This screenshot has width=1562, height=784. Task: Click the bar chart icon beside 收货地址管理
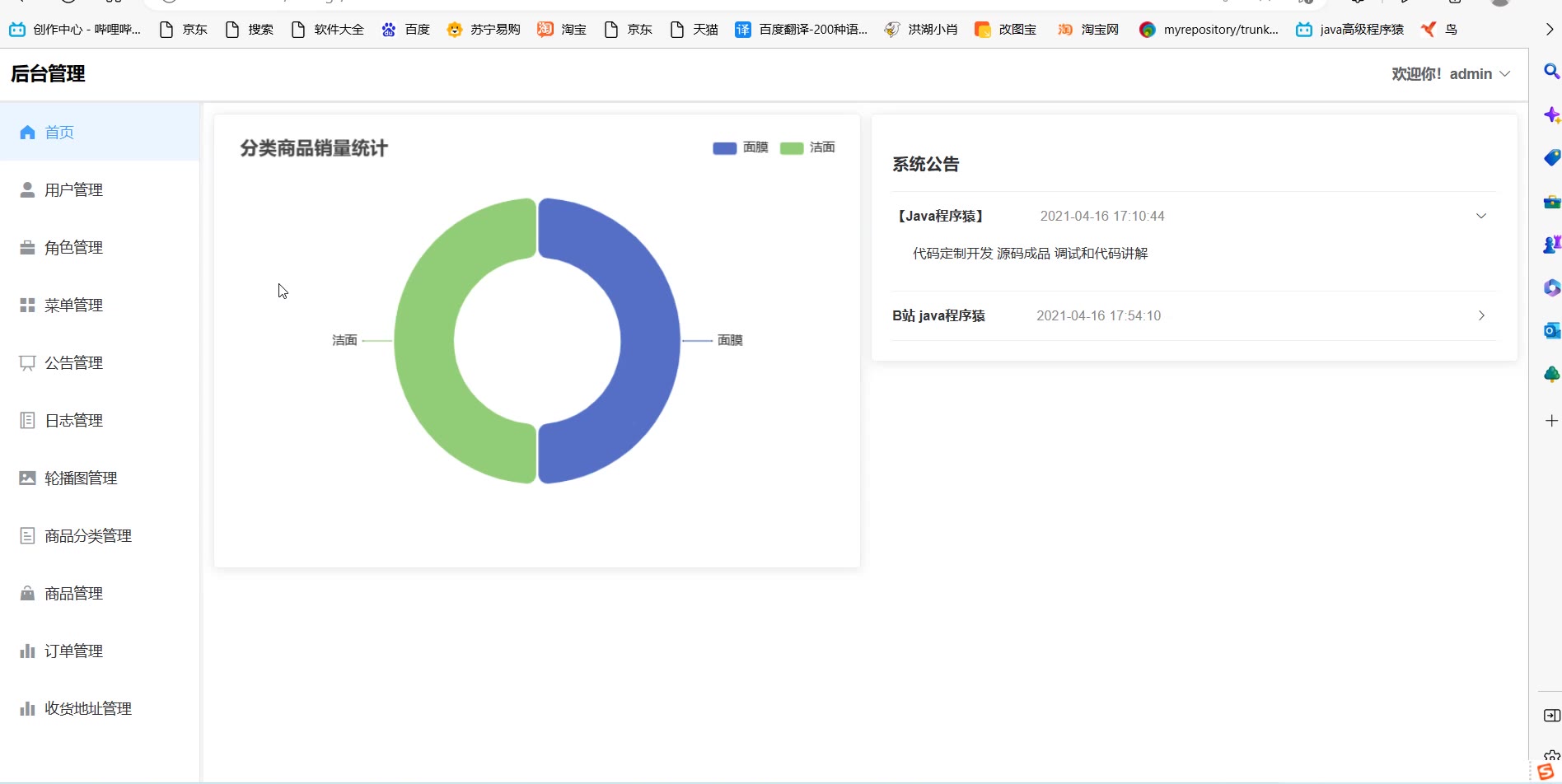coord(27,708)
